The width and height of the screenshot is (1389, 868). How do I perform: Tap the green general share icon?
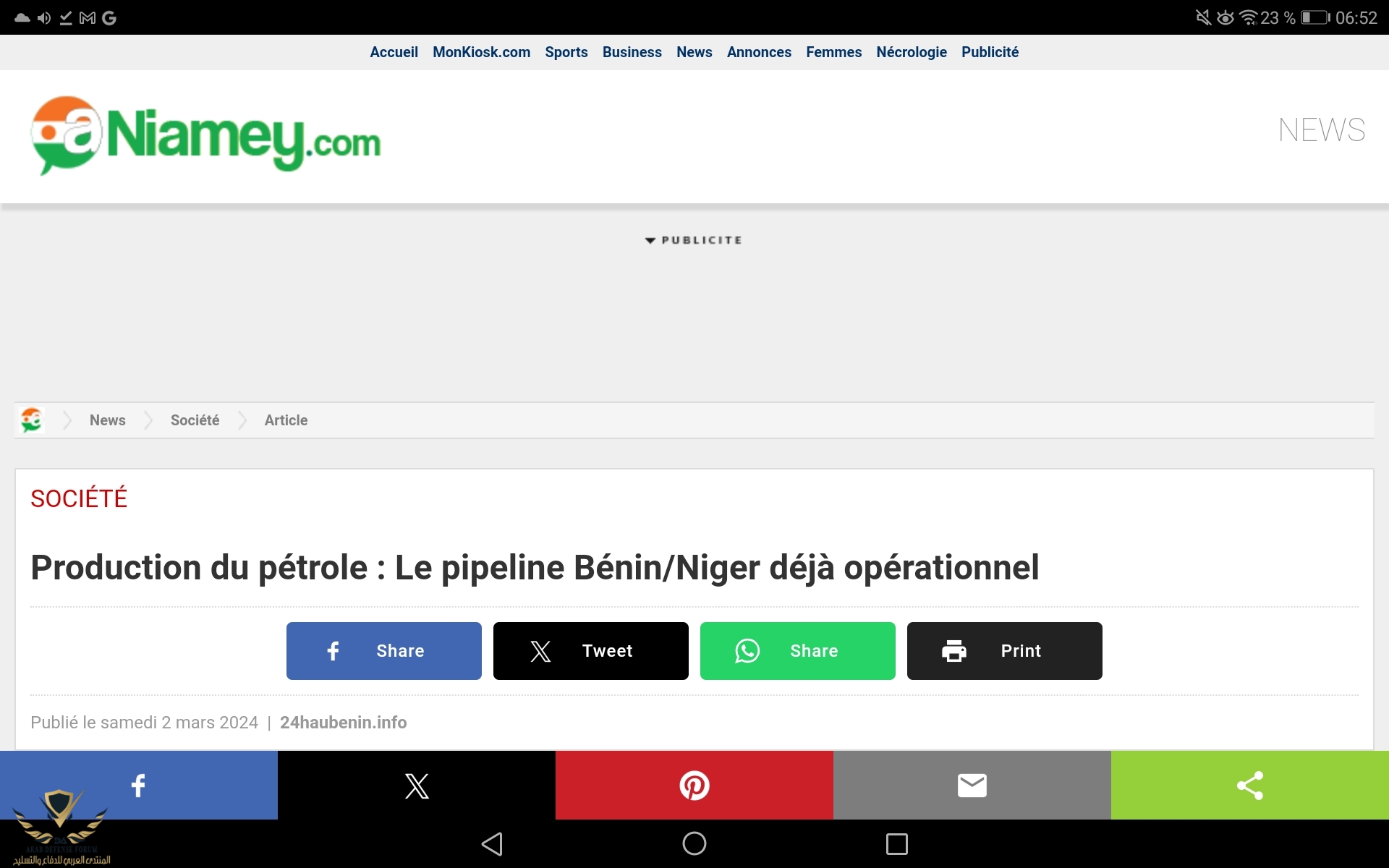(x=1249, y=785)
